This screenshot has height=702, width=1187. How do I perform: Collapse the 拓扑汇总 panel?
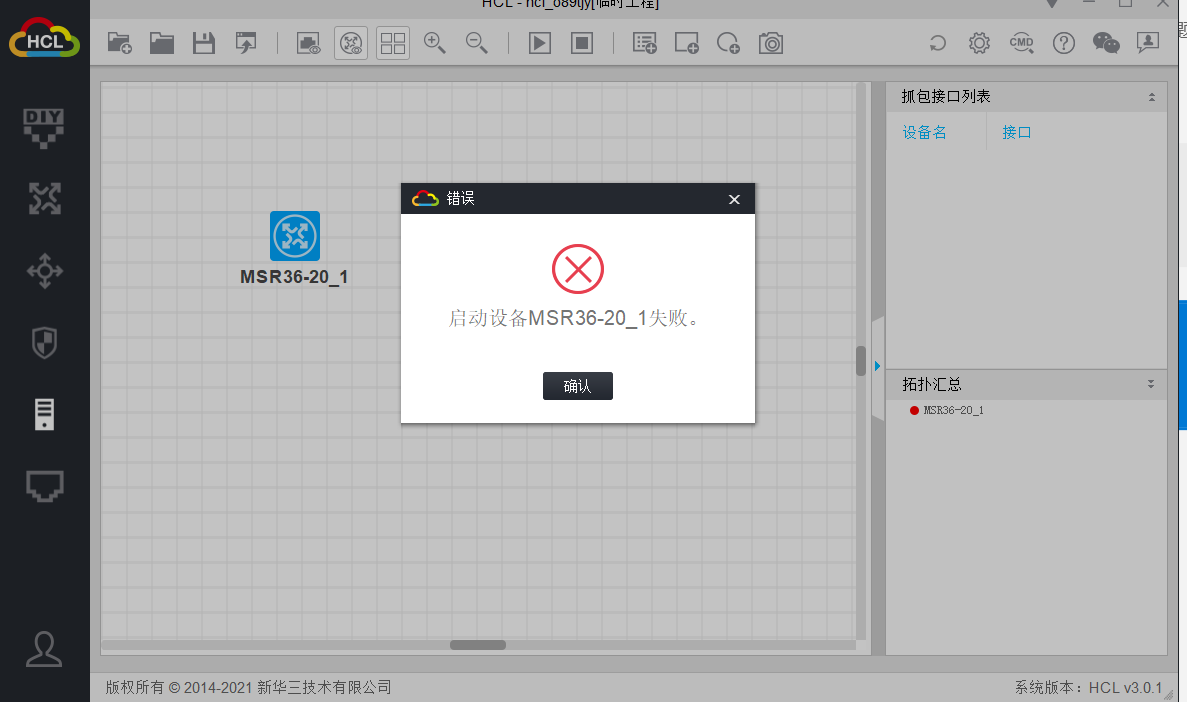click(x=1151, y=385)
